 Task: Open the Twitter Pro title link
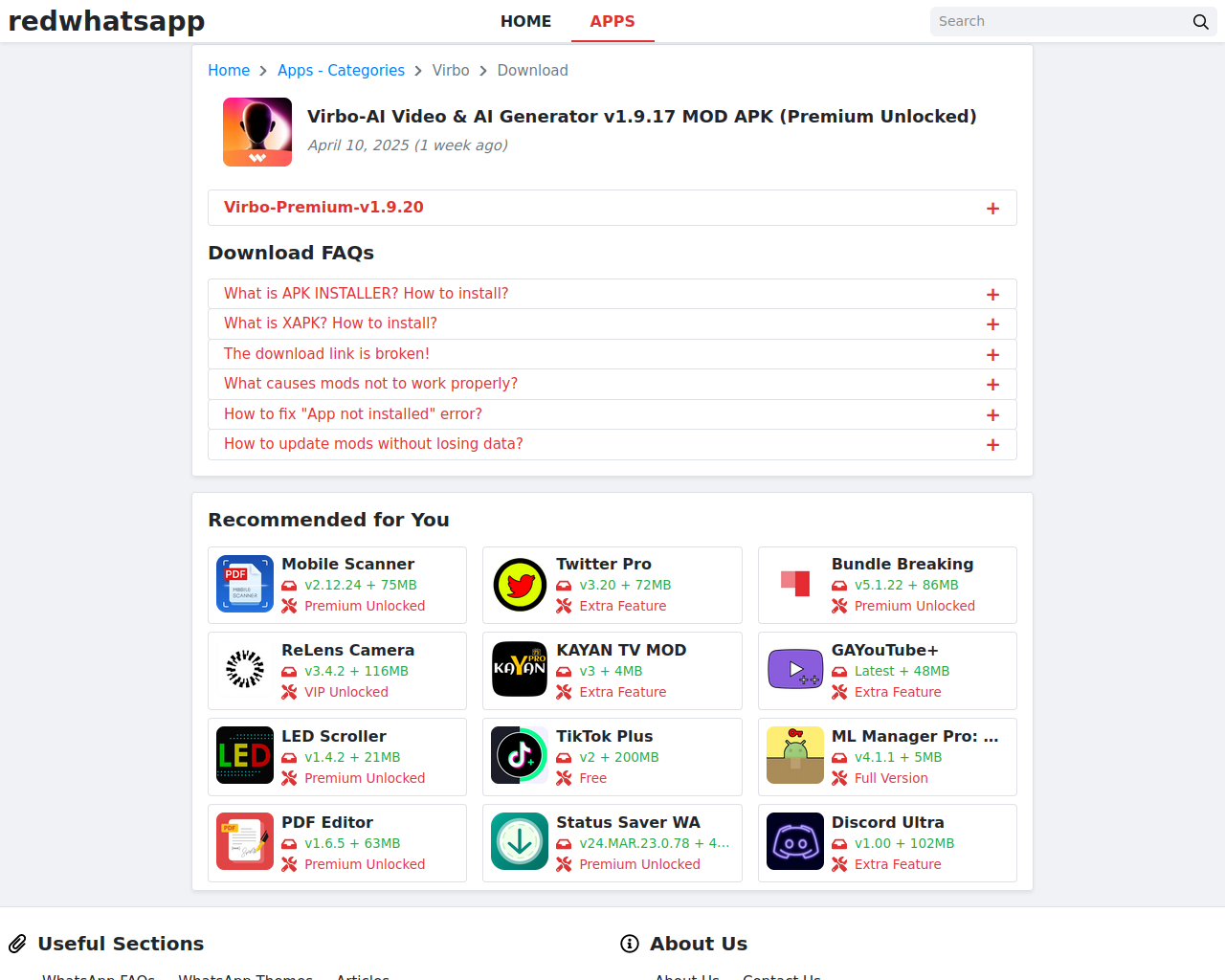point(604,564)
